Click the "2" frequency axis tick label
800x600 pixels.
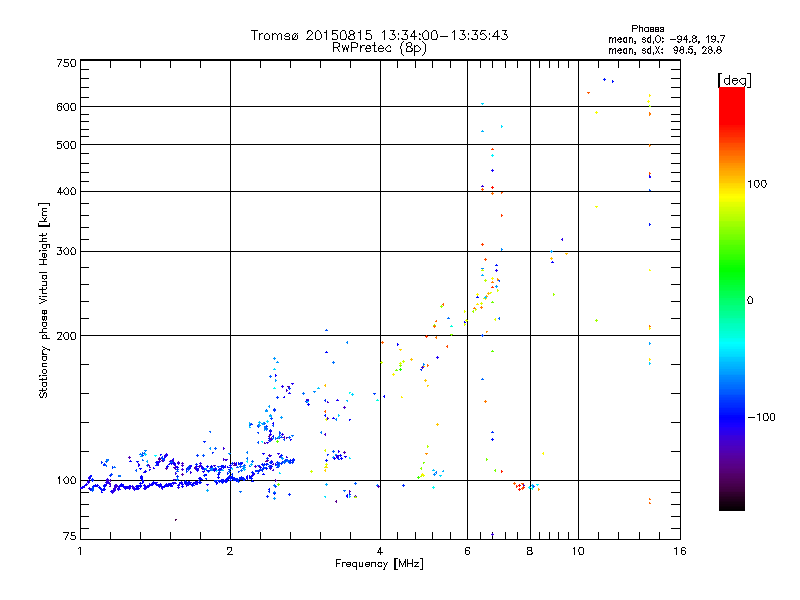[230, 551]
